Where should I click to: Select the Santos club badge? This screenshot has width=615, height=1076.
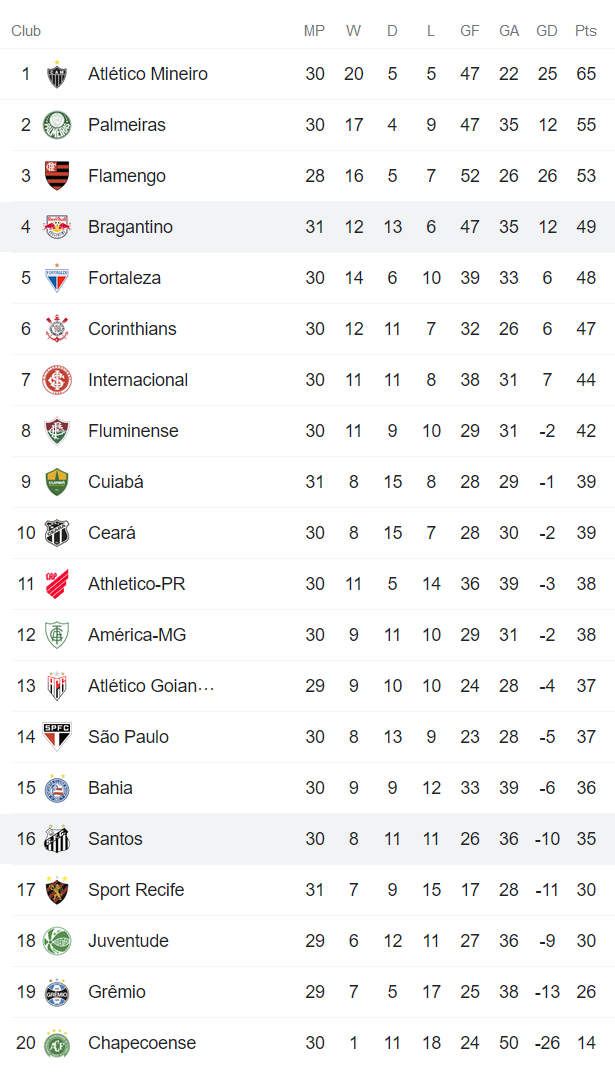click(57, 839)
